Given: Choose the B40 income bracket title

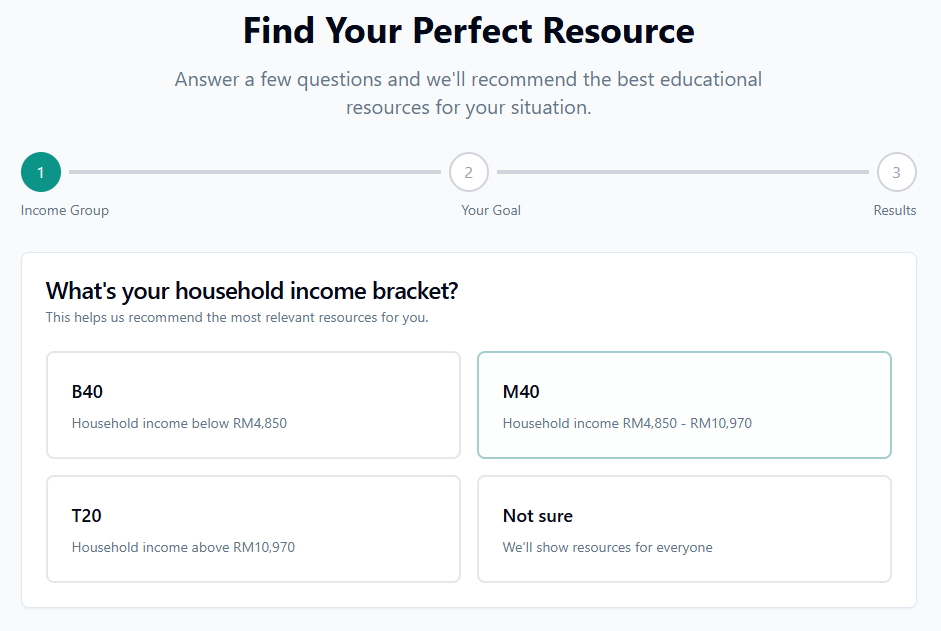Looking at the screenshot, I should 87,392.
